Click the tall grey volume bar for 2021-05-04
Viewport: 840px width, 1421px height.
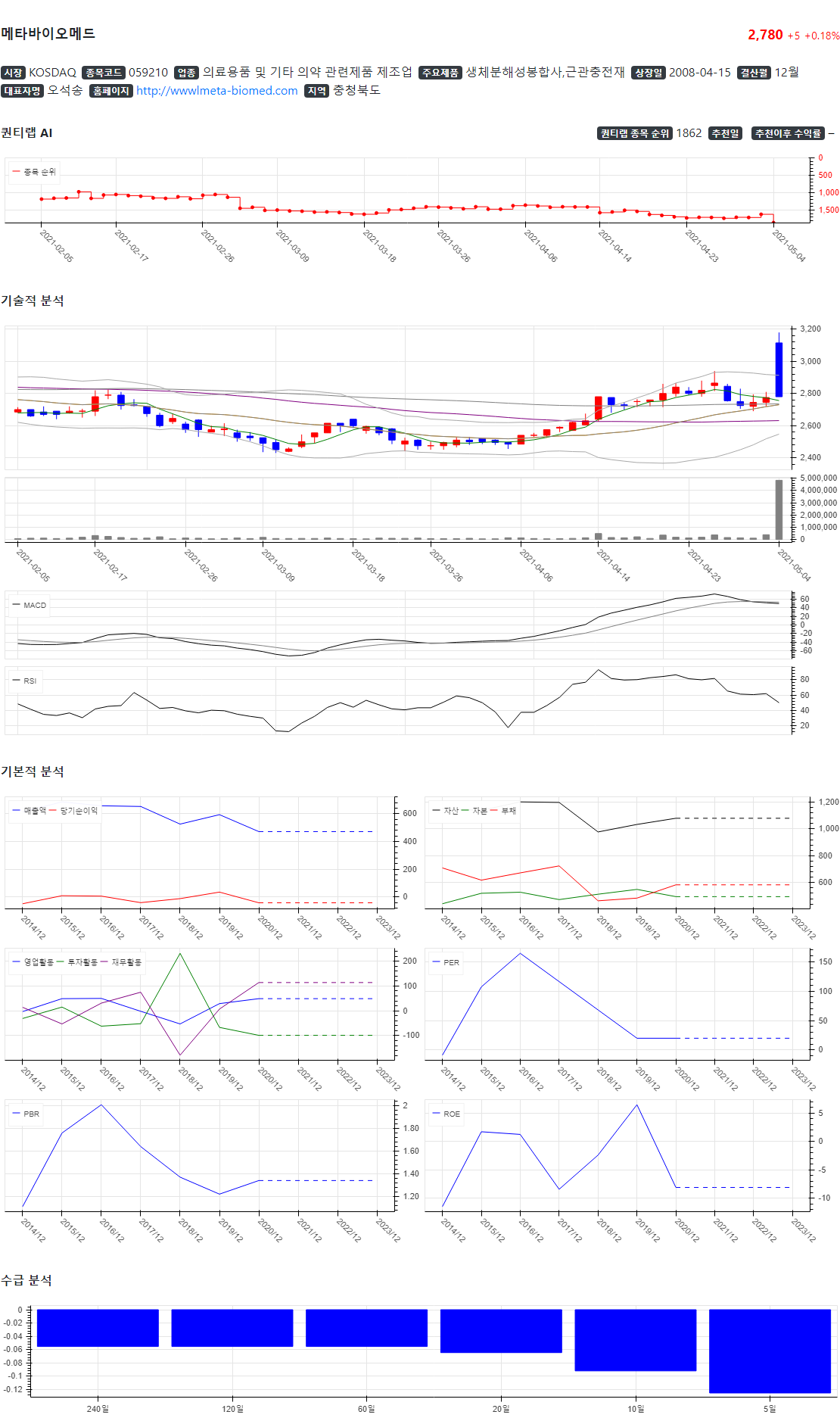pyautogui.click(x=779, y=510)
